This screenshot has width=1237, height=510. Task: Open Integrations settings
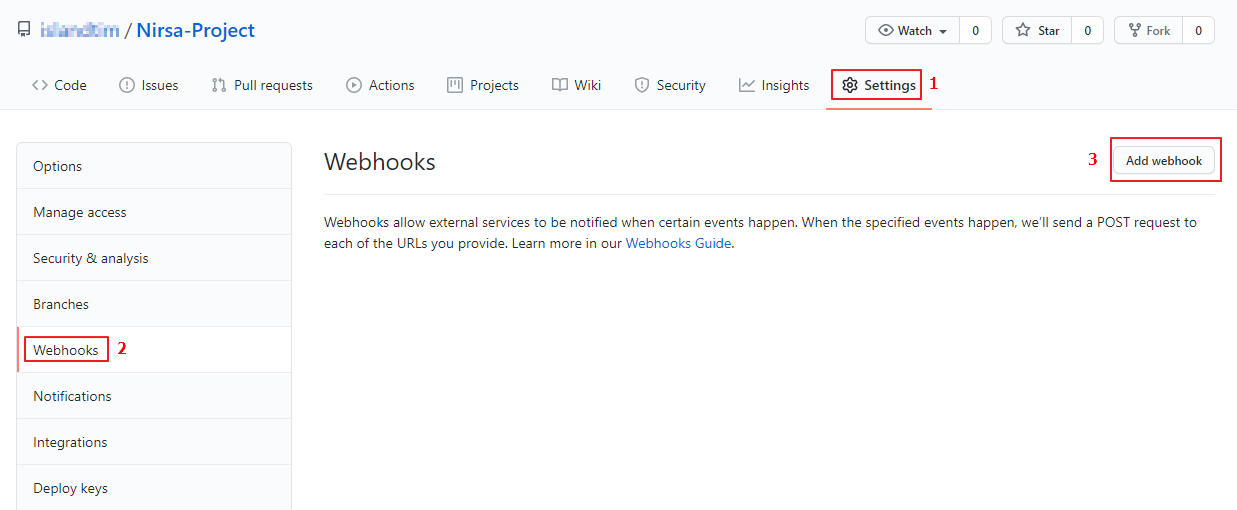click(x=154, y=442)
